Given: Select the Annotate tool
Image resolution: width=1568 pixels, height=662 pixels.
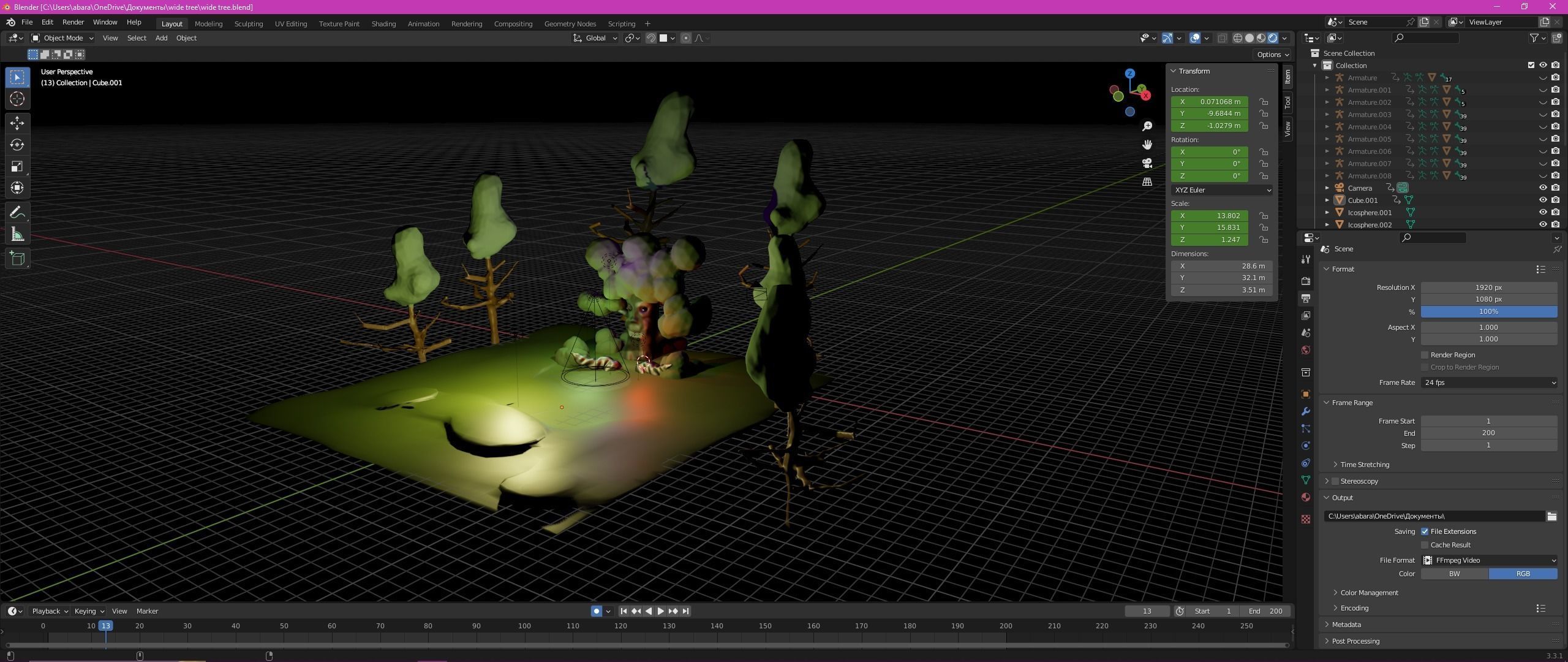Looking at the screenshot, I should 17,213.
